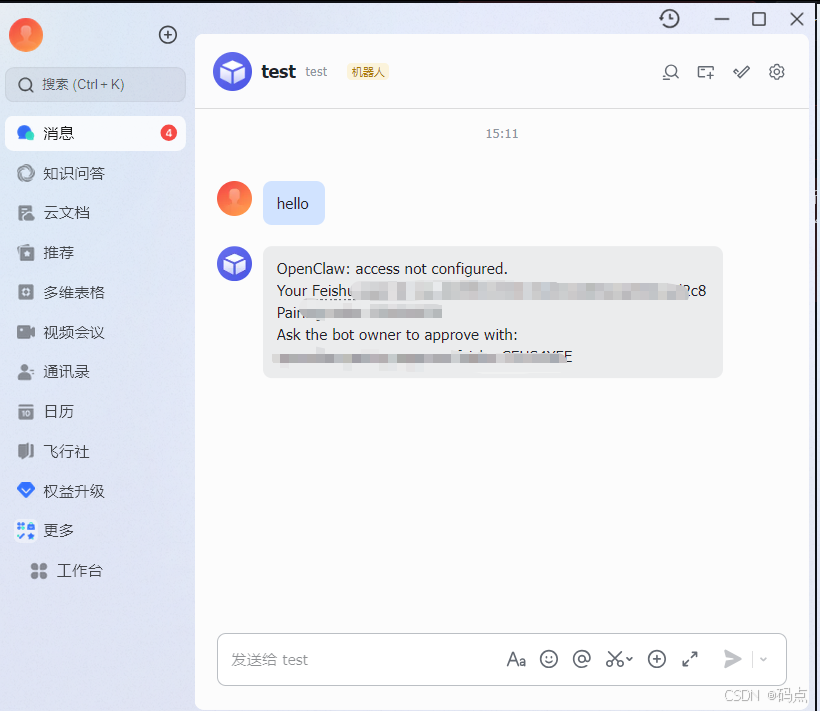820x711 pixels.
Task: Close the Feishu window
Action: [796, 19]
